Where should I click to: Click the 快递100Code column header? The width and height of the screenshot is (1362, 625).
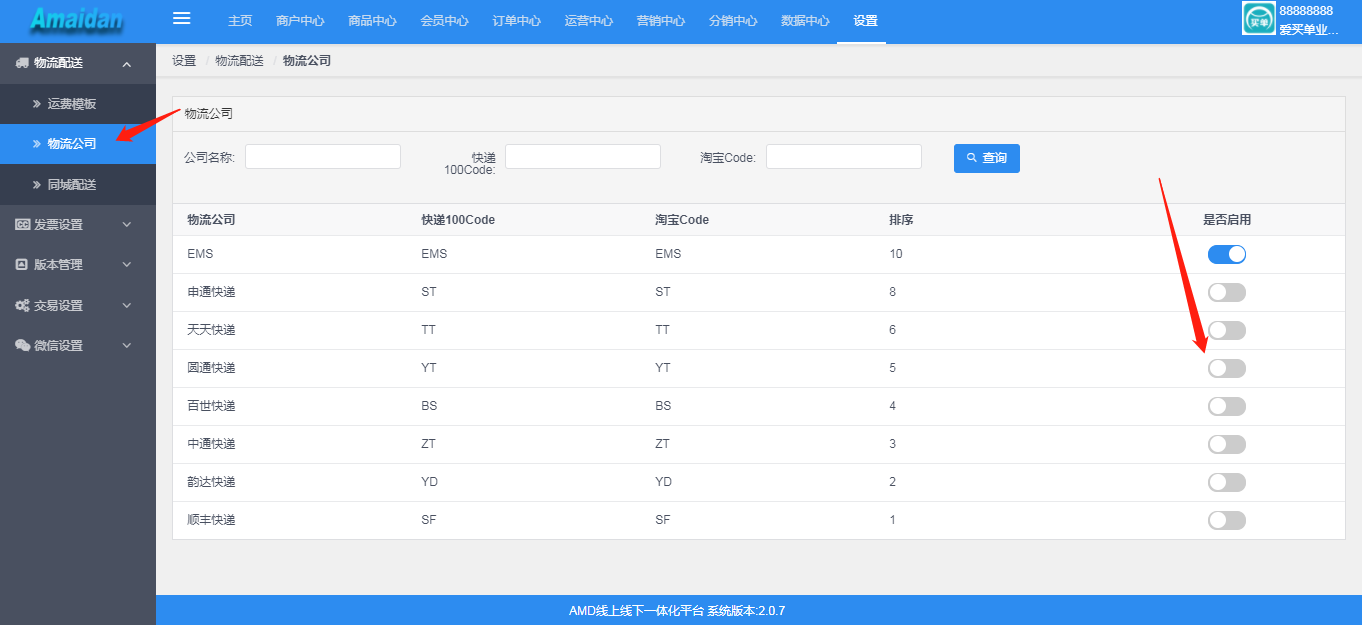(x=458, y=220)
